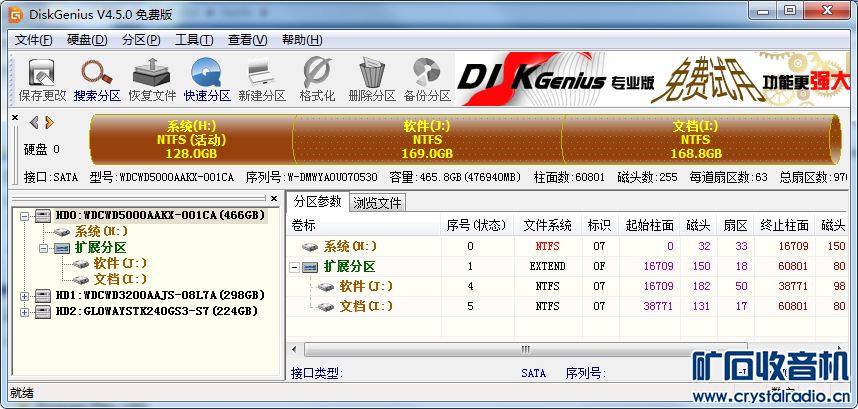Close the left tree panel via x
Screen dimensions: 858x409
coord(274,198)
